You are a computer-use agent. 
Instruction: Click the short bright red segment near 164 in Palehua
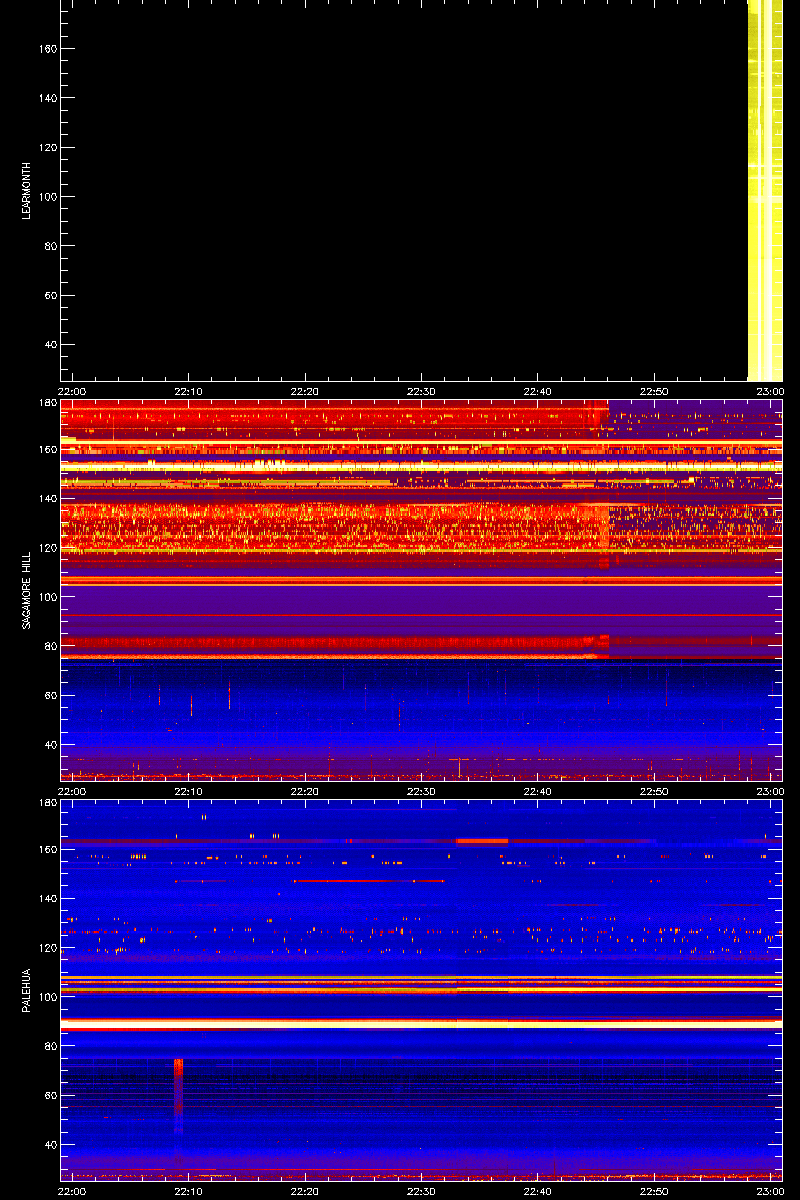[482, 841]
